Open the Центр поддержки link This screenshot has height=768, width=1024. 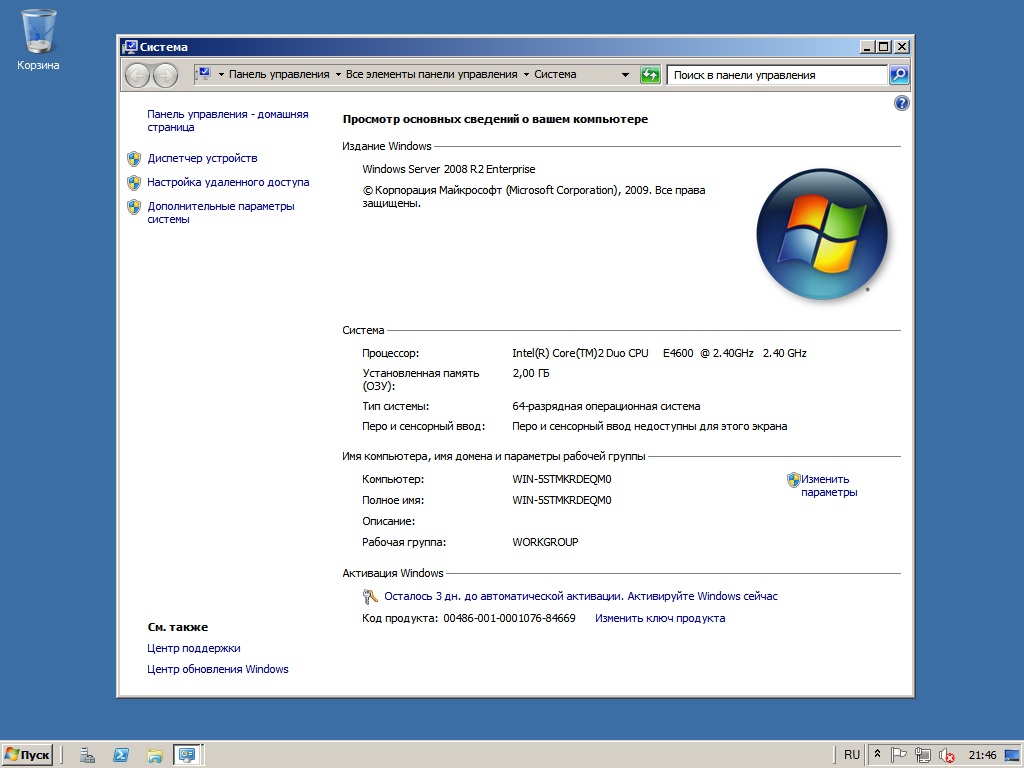click(193, 648)
